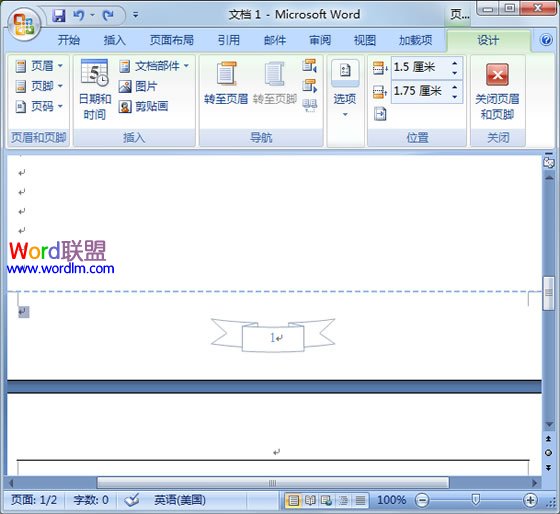Select the 视图 tab
This screenshot has width=560, height=514.
(365, 40)
